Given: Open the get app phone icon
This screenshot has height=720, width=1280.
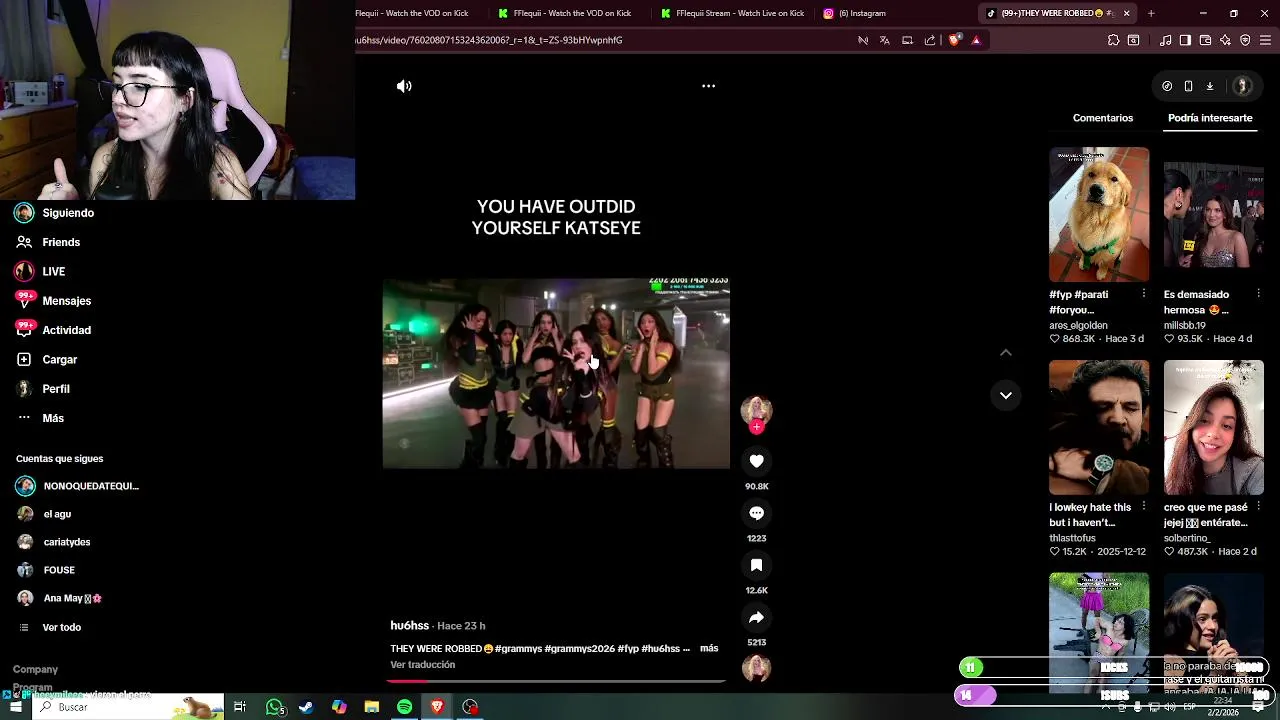Looking at the screenshot, I should pos(1188,86).
